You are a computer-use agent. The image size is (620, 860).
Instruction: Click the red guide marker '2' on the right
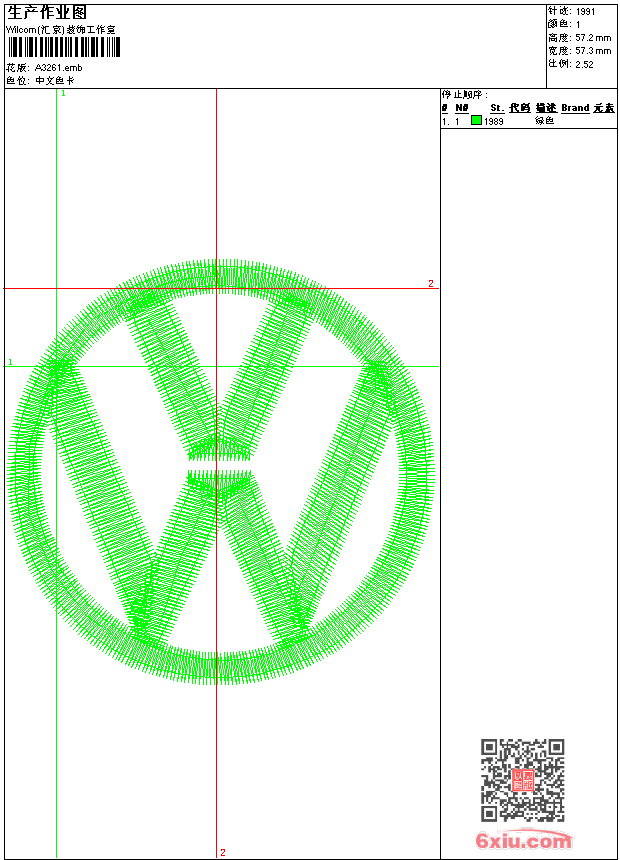point(431,283)
